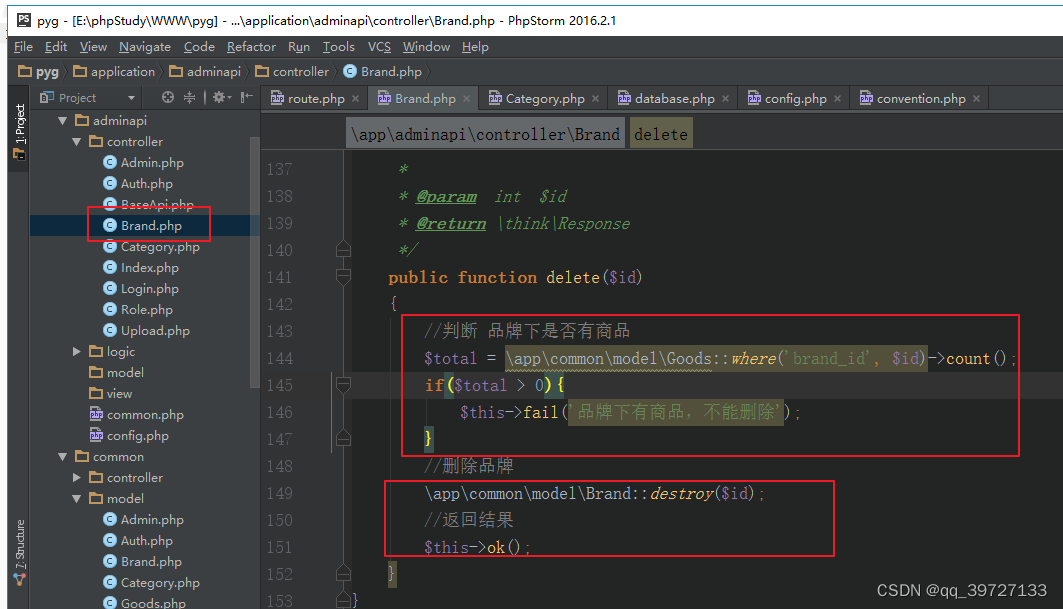The image size is (1063, 609).
Task: Close the Category.php editor tab
Action: [595, 98]
